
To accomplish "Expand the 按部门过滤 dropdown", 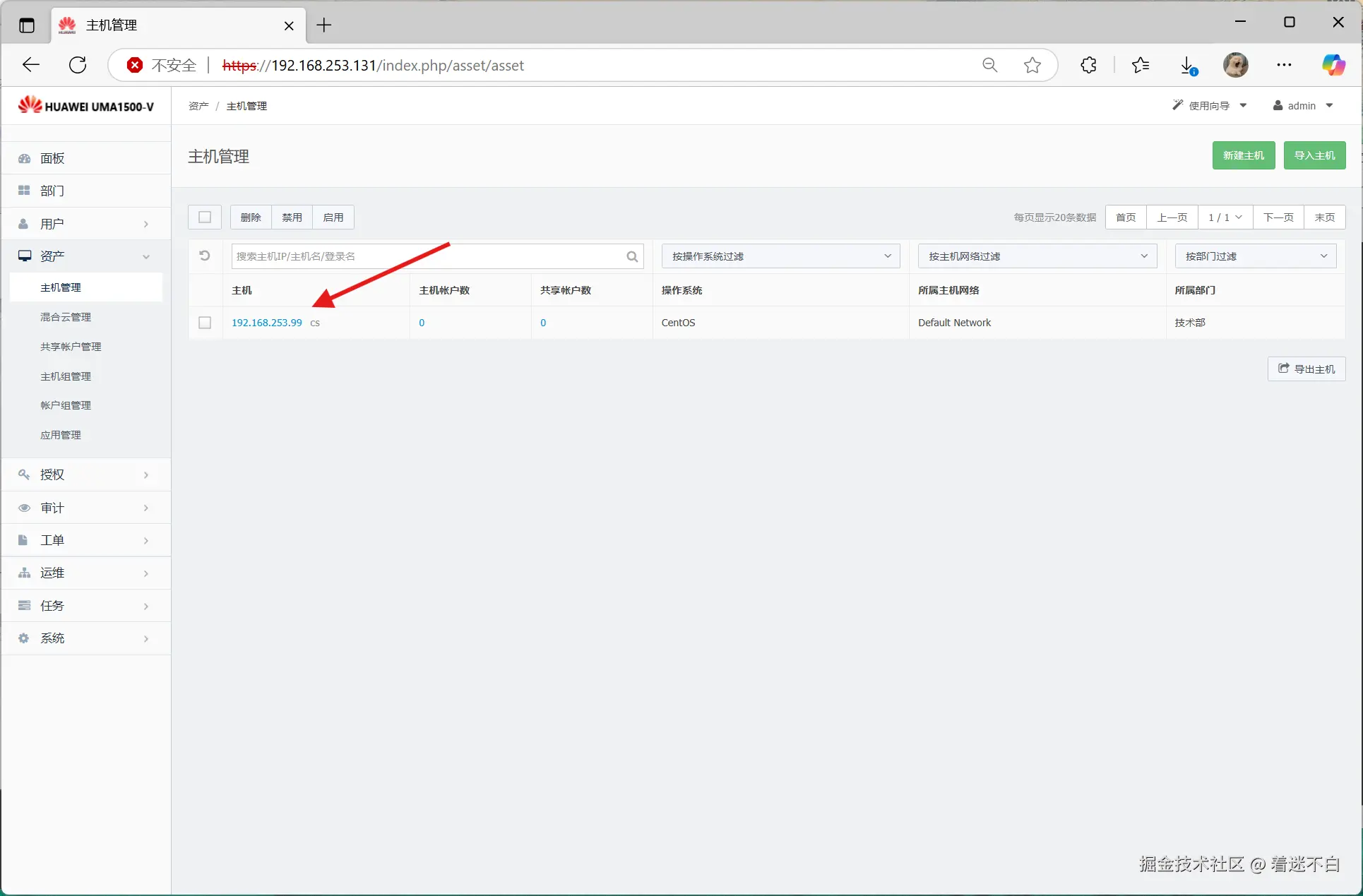I will [x=1255, y=256].
